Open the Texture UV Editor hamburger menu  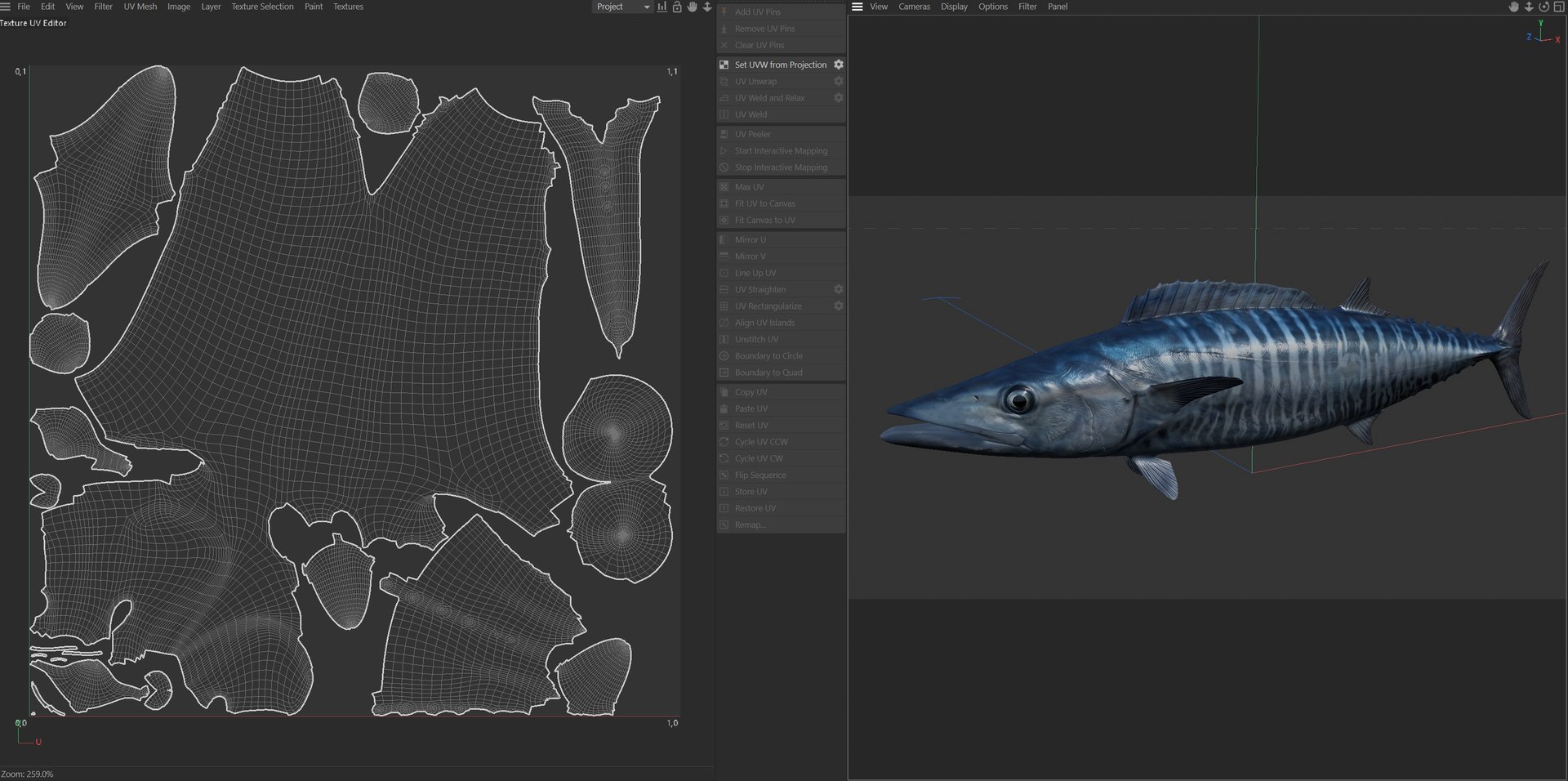pyautogui.click(x=6, y=7)
